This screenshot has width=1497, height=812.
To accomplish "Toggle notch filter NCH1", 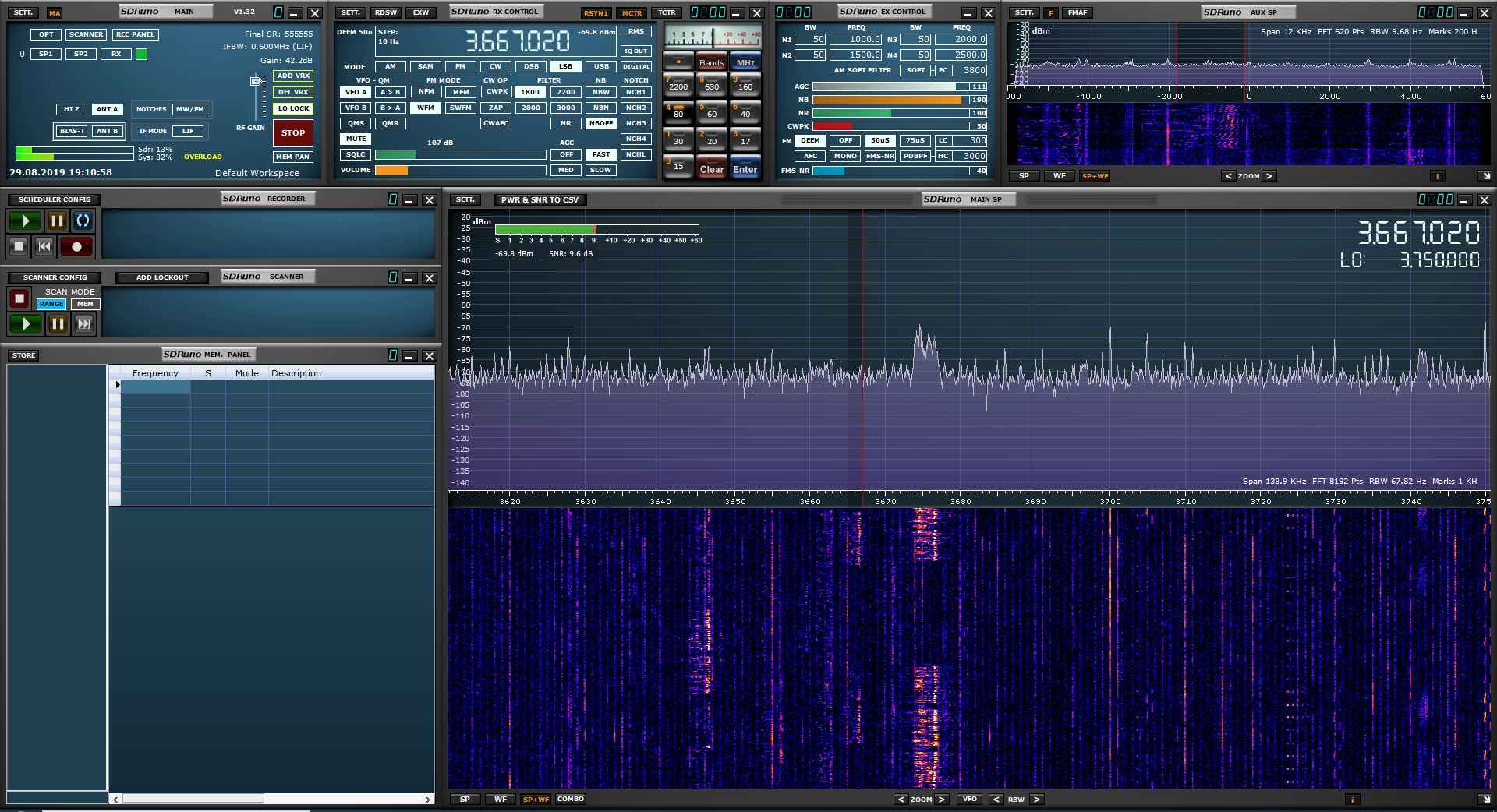I will (x=636, y=92).
